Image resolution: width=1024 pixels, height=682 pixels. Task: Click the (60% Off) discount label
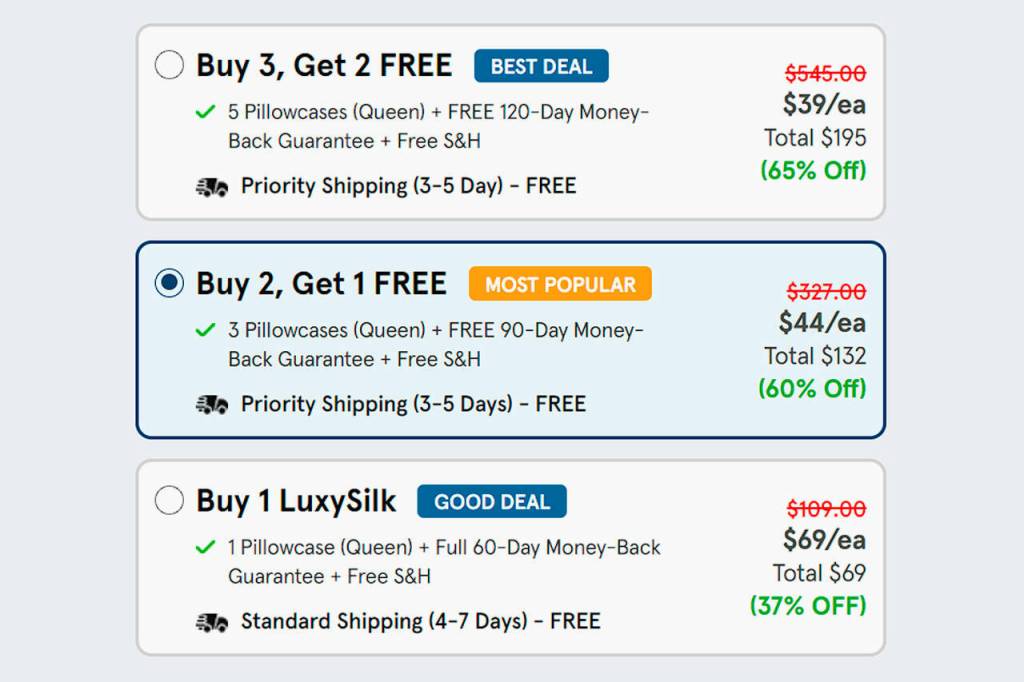pos(812,388)
